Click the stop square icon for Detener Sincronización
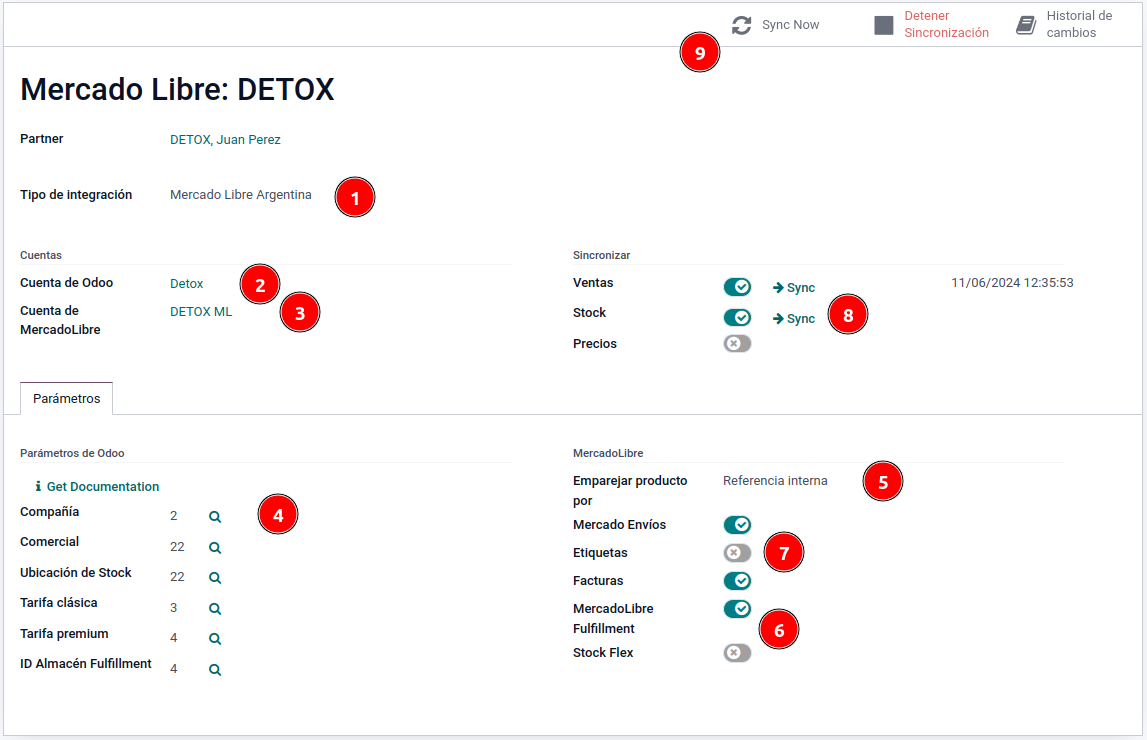This screenshot has height=740, width=1147. coord(884,25)
